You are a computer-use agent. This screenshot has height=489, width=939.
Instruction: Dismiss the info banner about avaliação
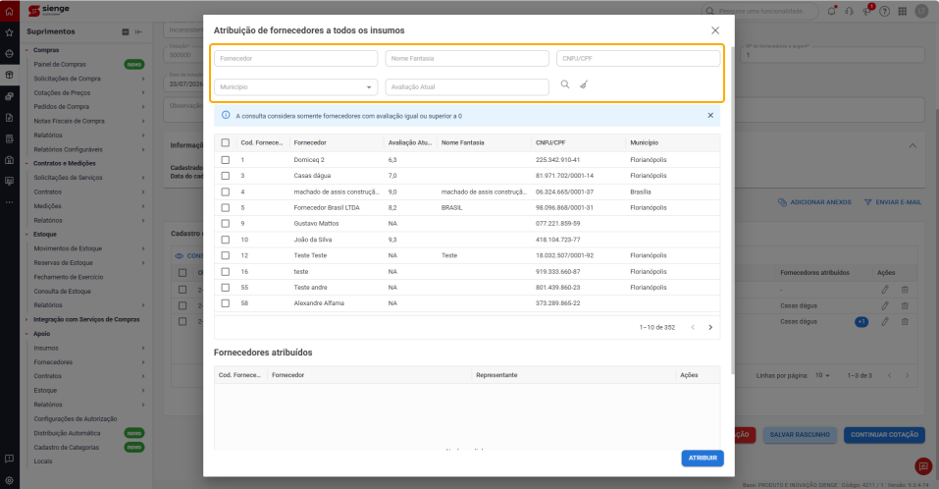tap(710, 116)
